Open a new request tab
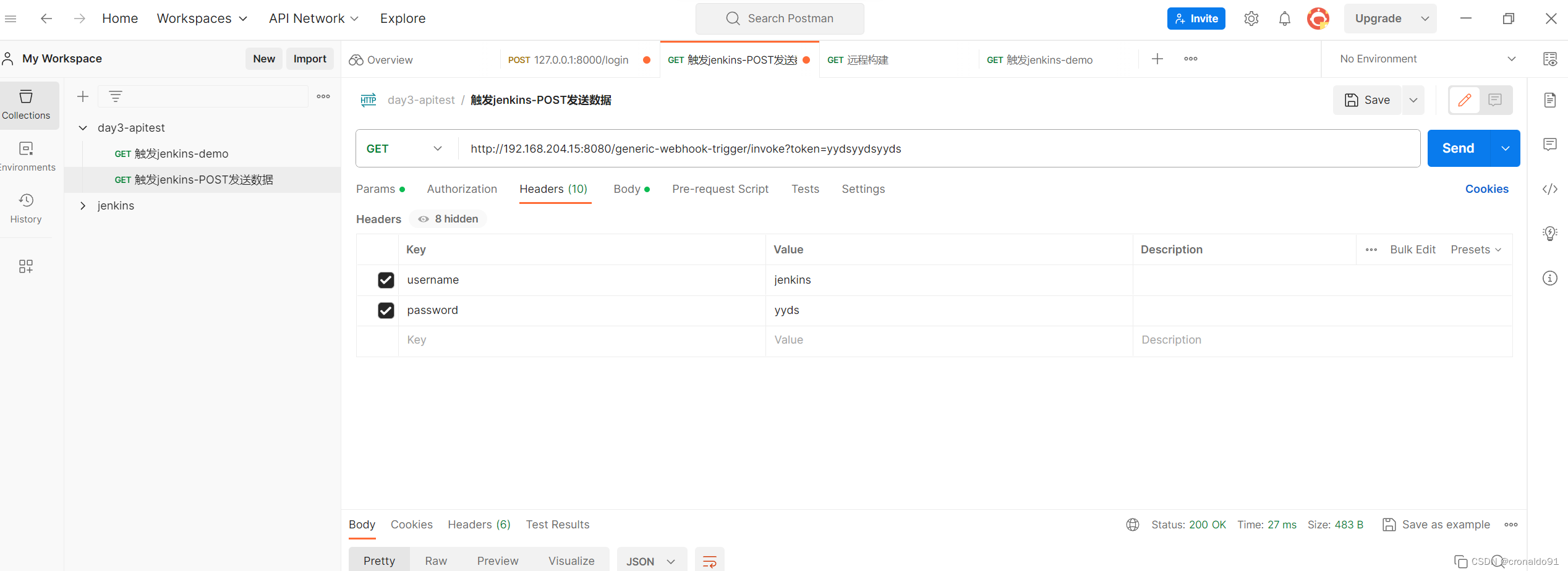The image size is (1568, 571). 1157,59
